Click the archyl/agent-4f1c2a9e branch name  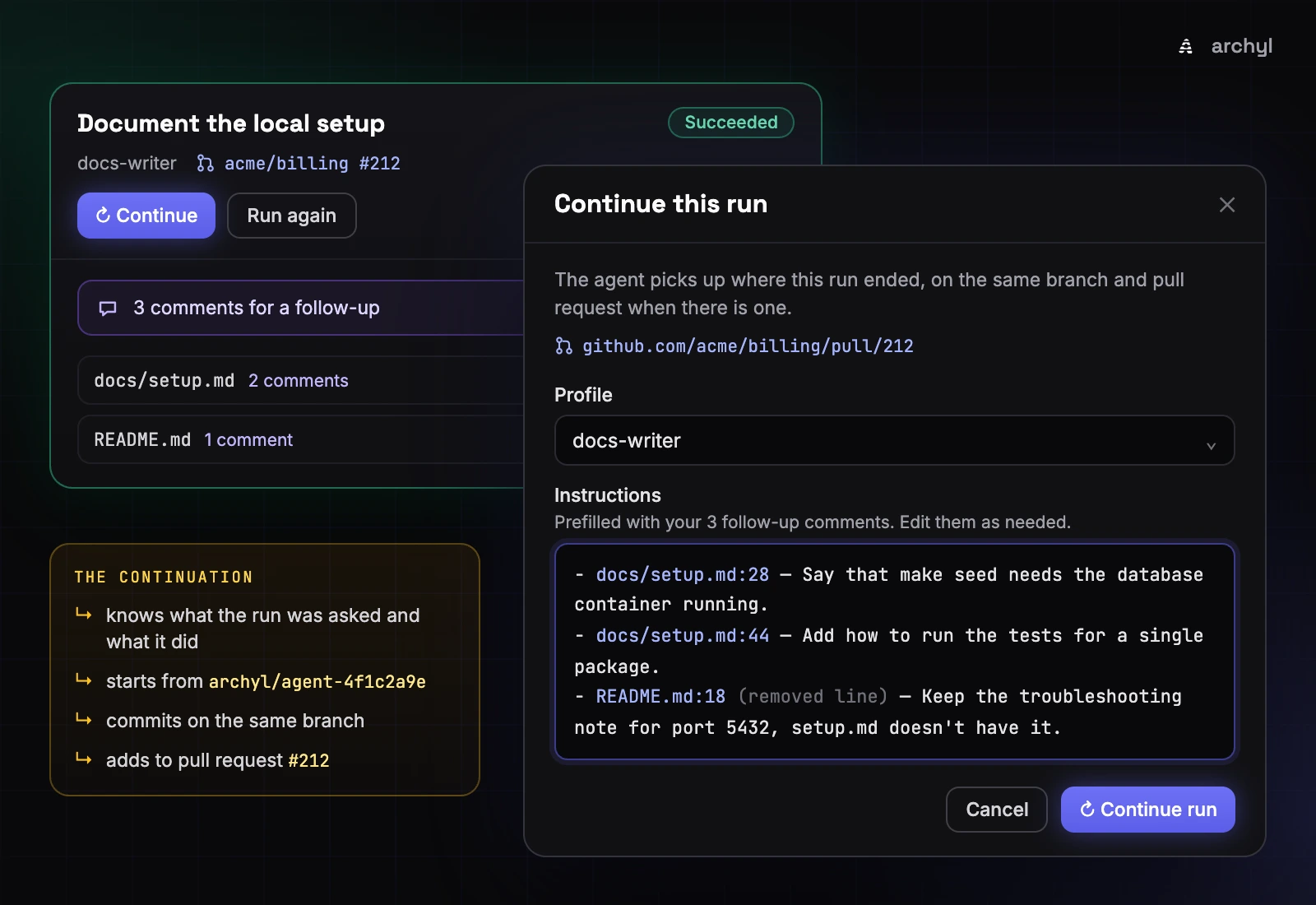(317, 682)
